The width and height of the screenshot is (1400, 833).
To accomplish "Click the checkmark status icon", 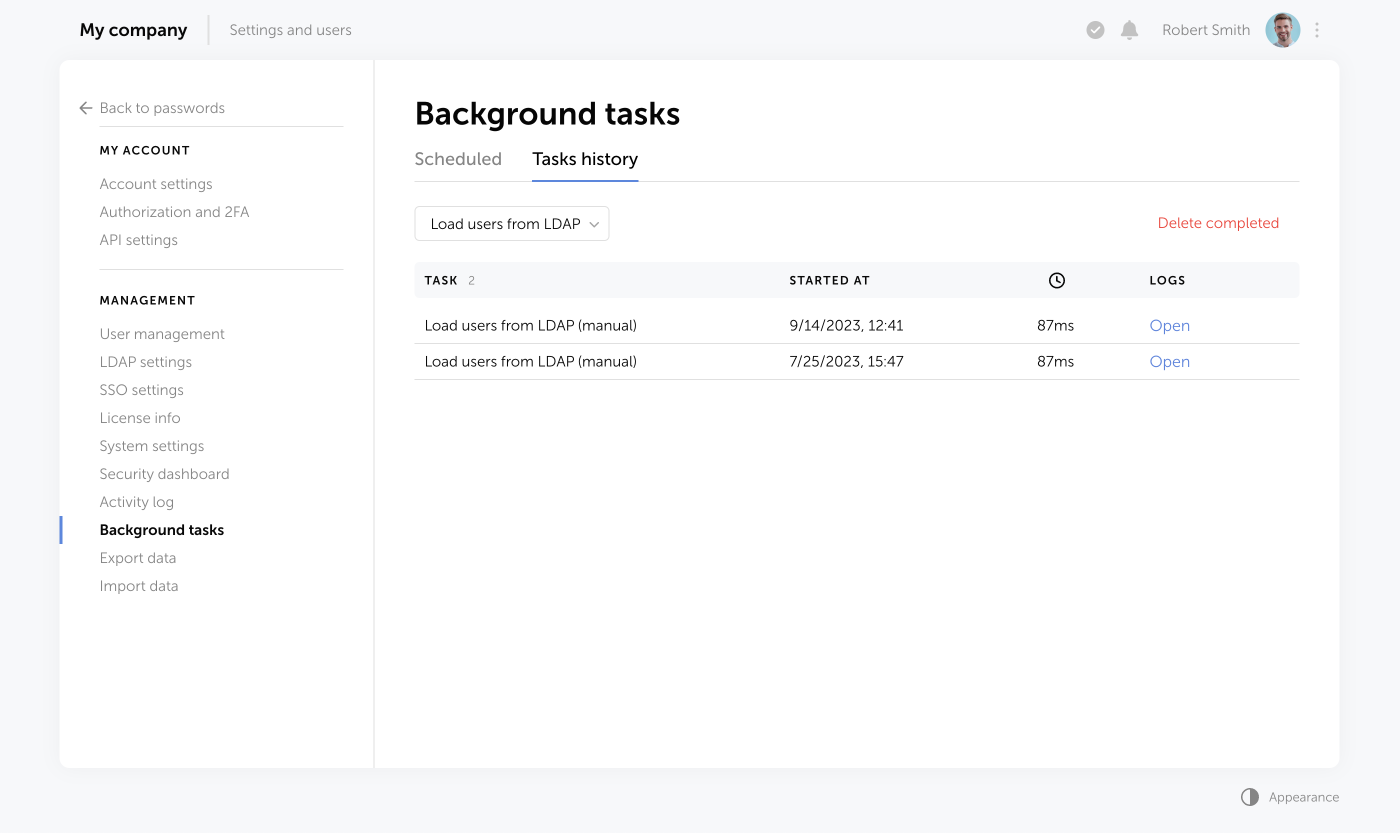I will pos(1095,29).
